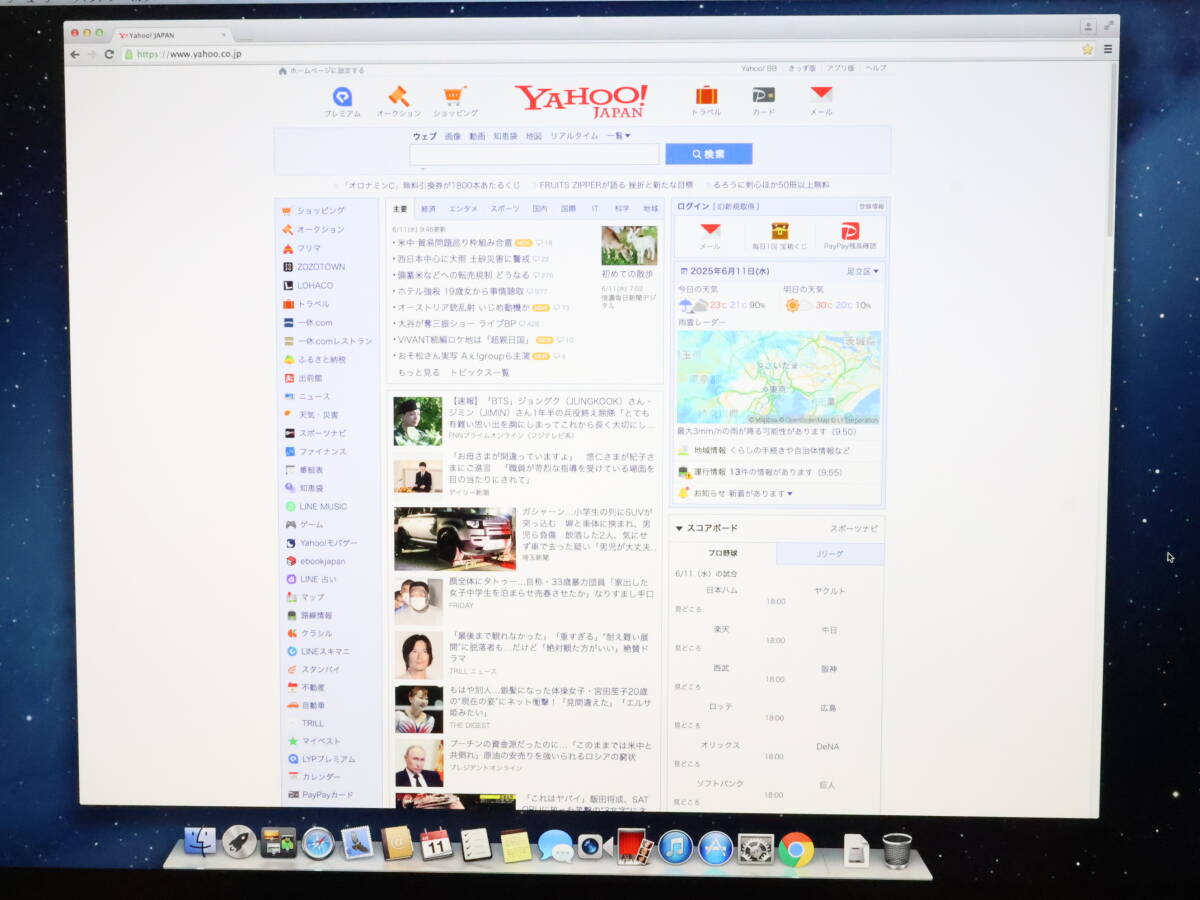1200x900 pixels.
Task: Switch to the スポーツ news tab
Action: pyautogui.click(x=505, y=209)
